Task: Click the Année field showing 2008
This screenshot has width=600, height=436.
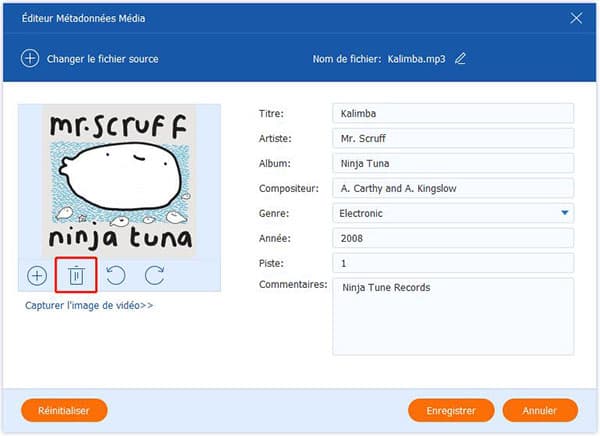Action: 453,238
